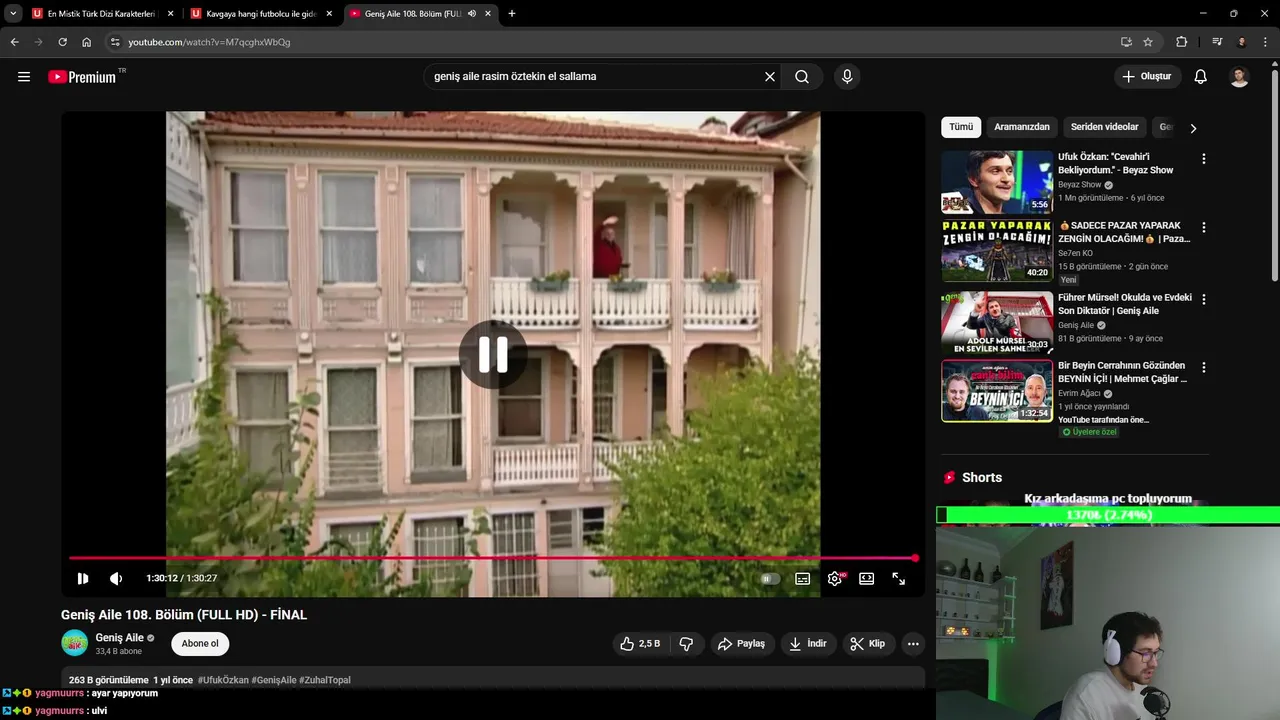View site information icon in address bar
The image size is (1280, 720).
115,42
